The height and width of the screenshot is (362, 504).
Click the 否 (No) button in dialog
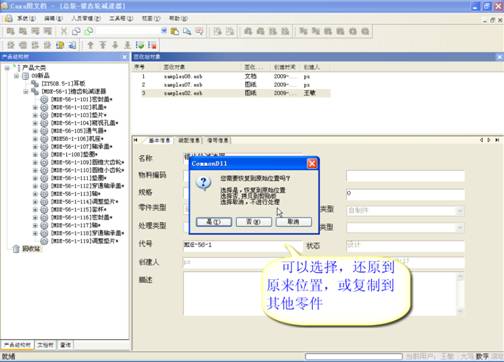[254, 222]
